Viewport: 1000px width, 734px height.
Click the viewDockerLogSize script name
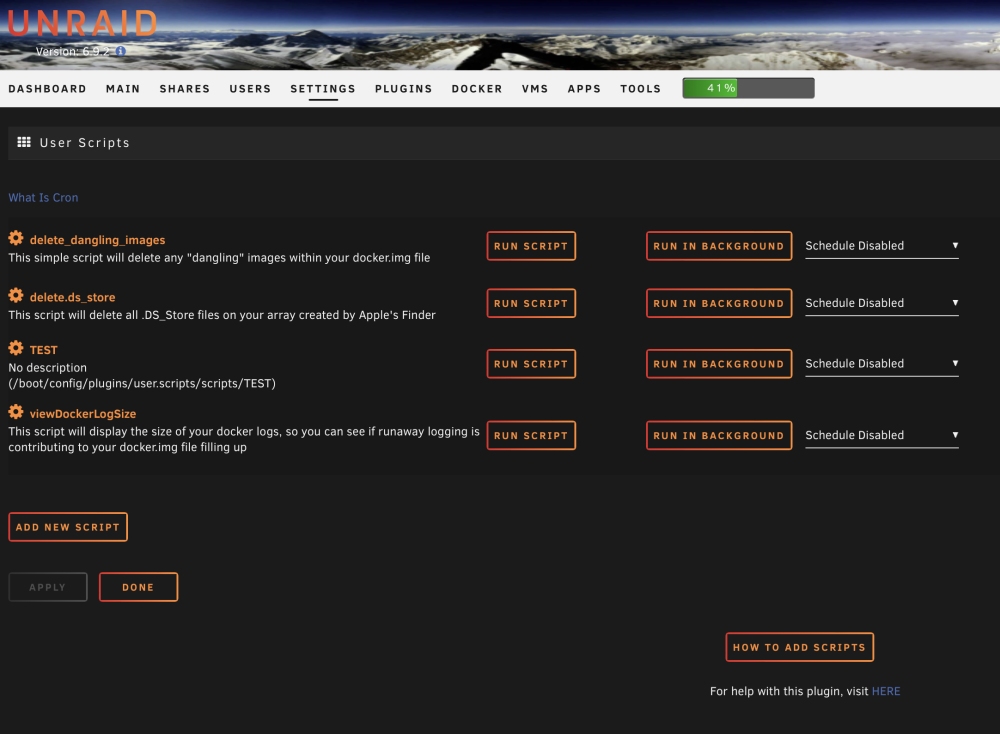83,414
